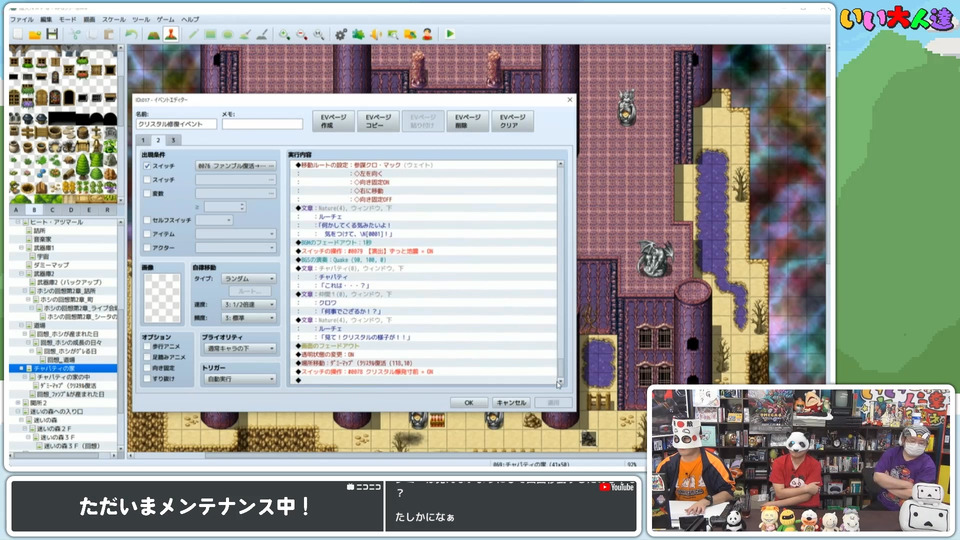
Task: Open the Database gear icon
Action: [x=341, y=34]
